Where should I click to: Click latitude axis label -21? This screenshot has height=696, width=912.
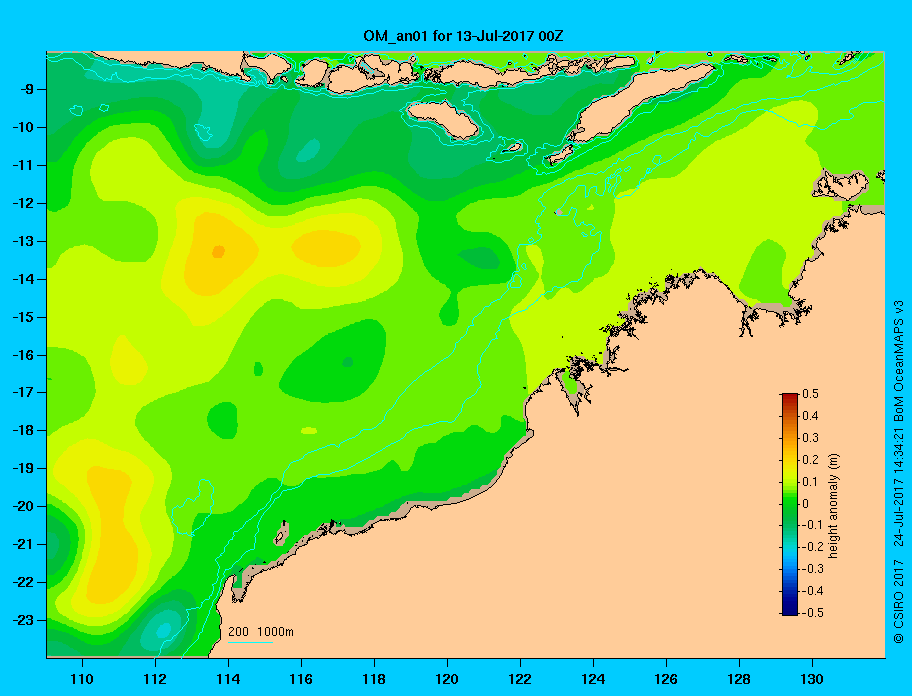tap(23, 544)
